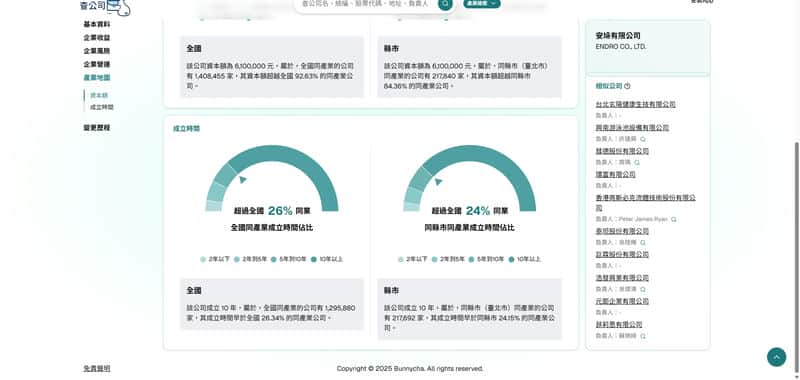Click 同縣市同產業成立時間佔比 chart title

click(469, 228)
